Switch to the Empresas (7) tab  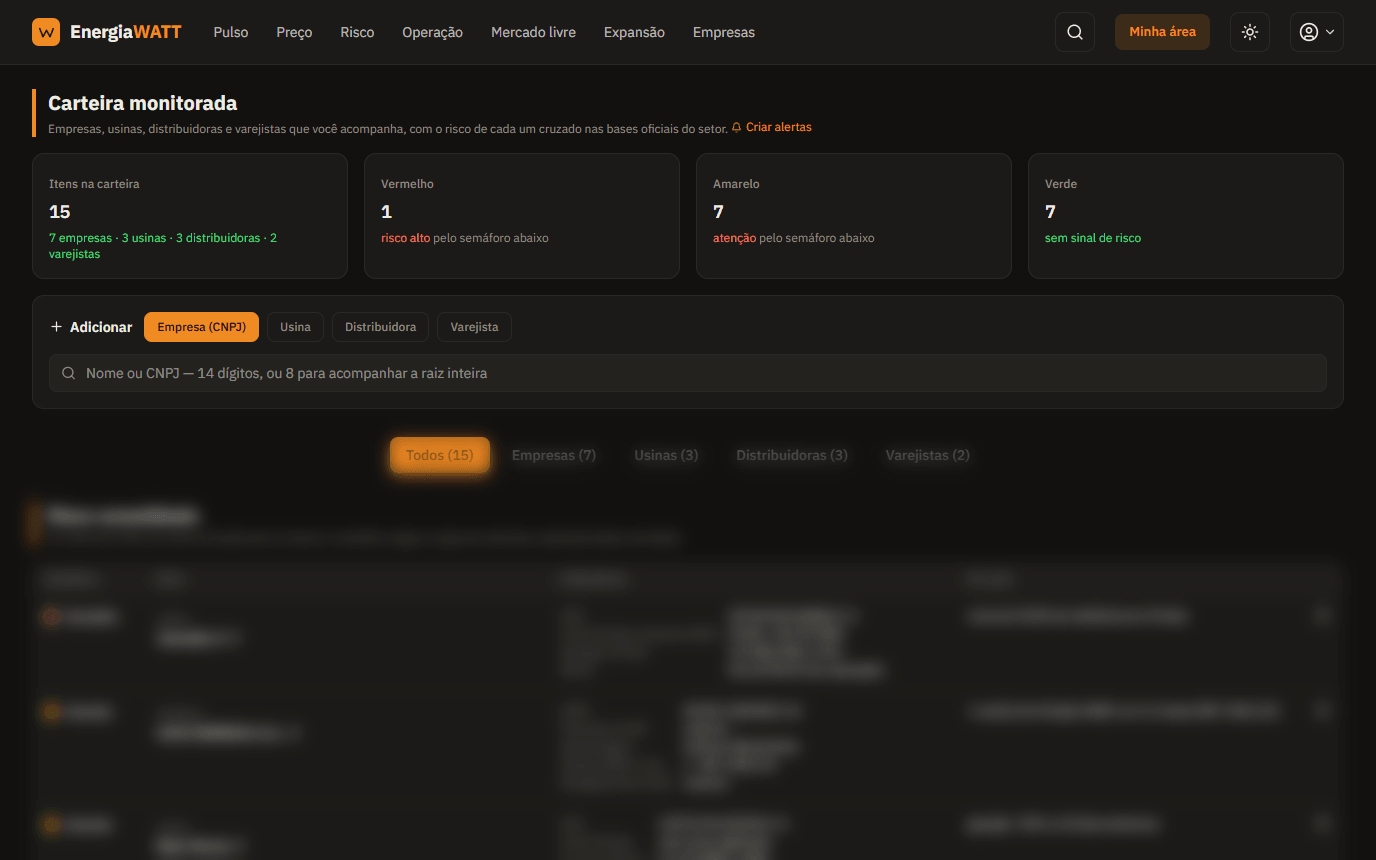[x=554, y=455]
